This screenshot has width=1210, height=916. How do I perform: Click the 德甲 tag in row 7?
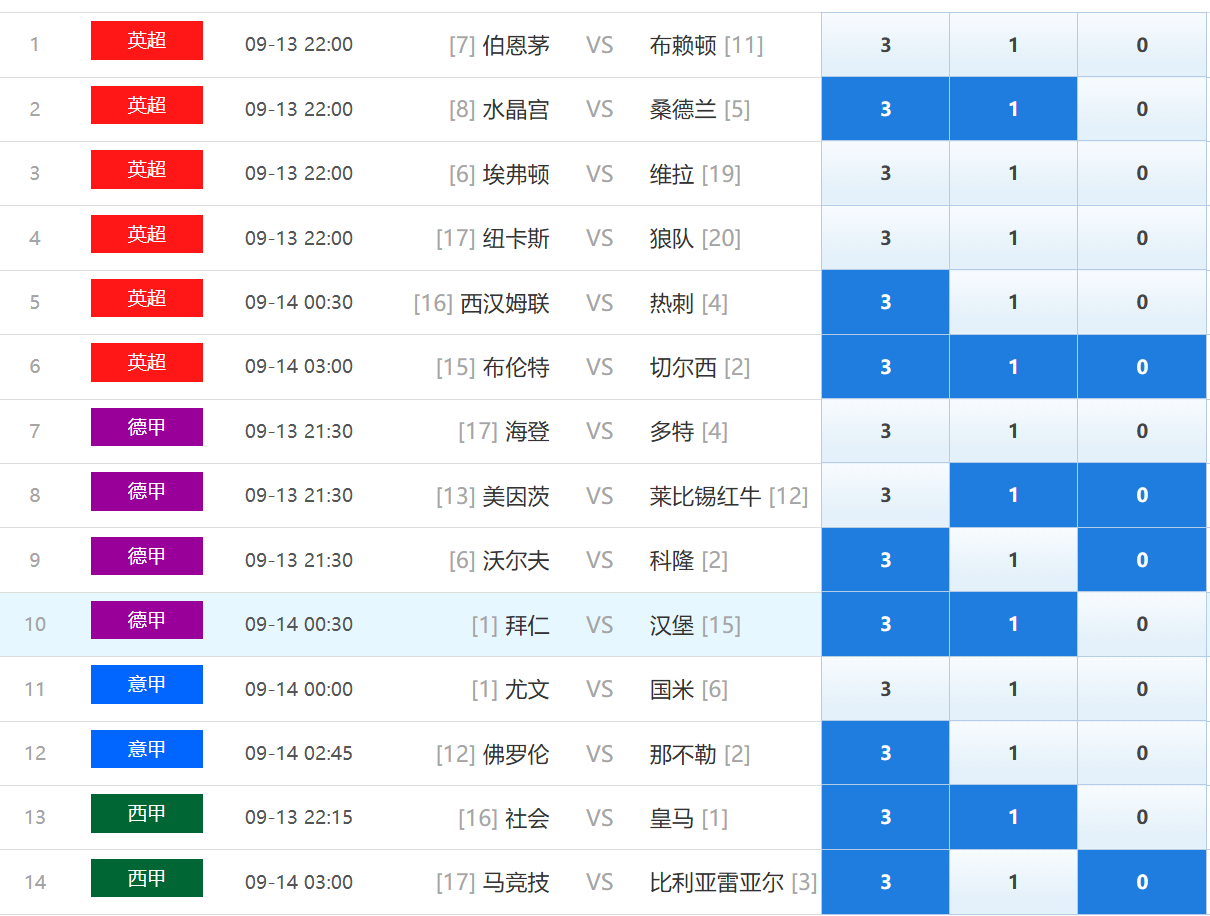[147, 427]
